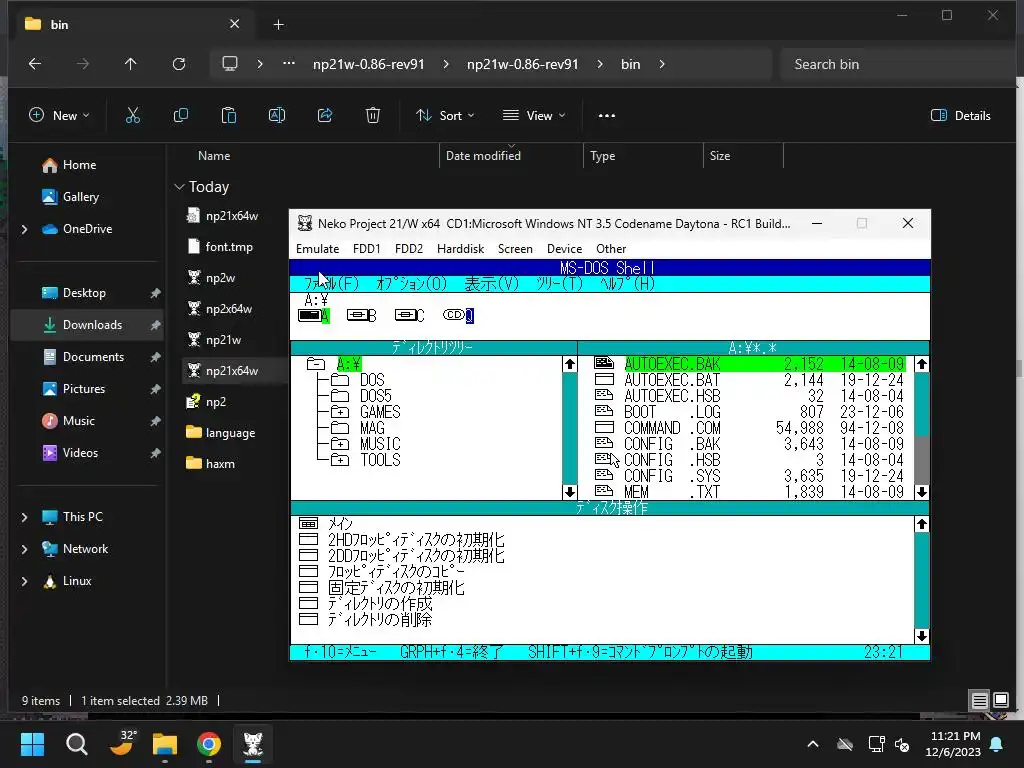Open the FDD1 menu
The image size is (1024, 768).
click(x=366, y=249)
